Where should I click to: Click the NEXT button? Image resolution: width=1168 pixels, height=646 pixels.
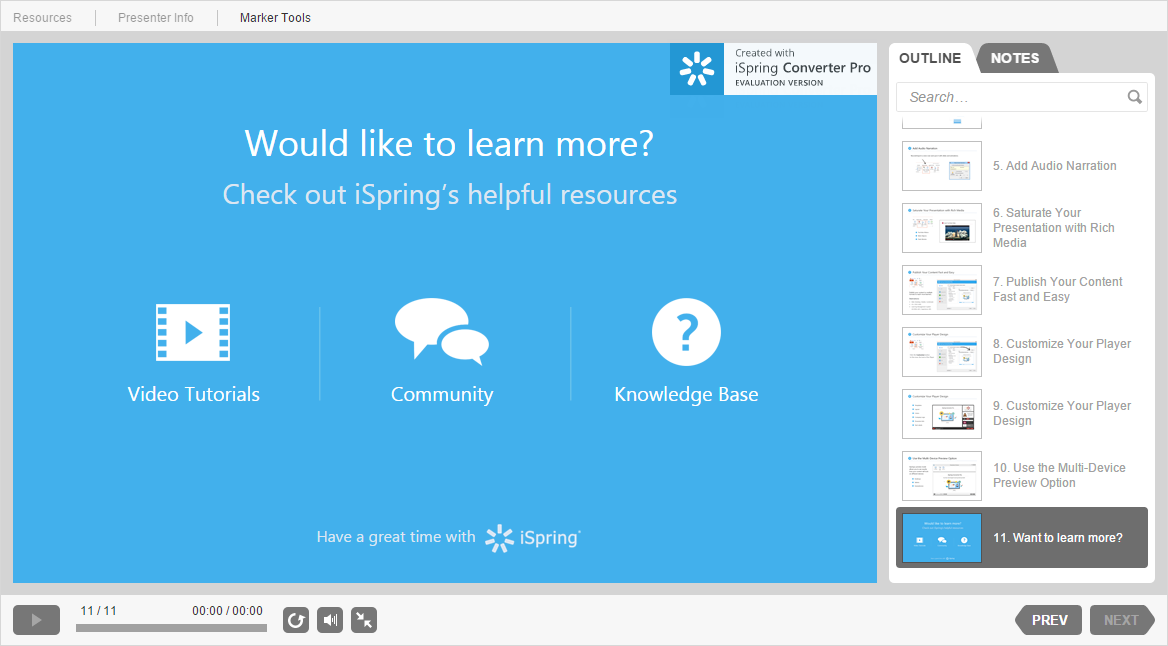click(1120, 620)
